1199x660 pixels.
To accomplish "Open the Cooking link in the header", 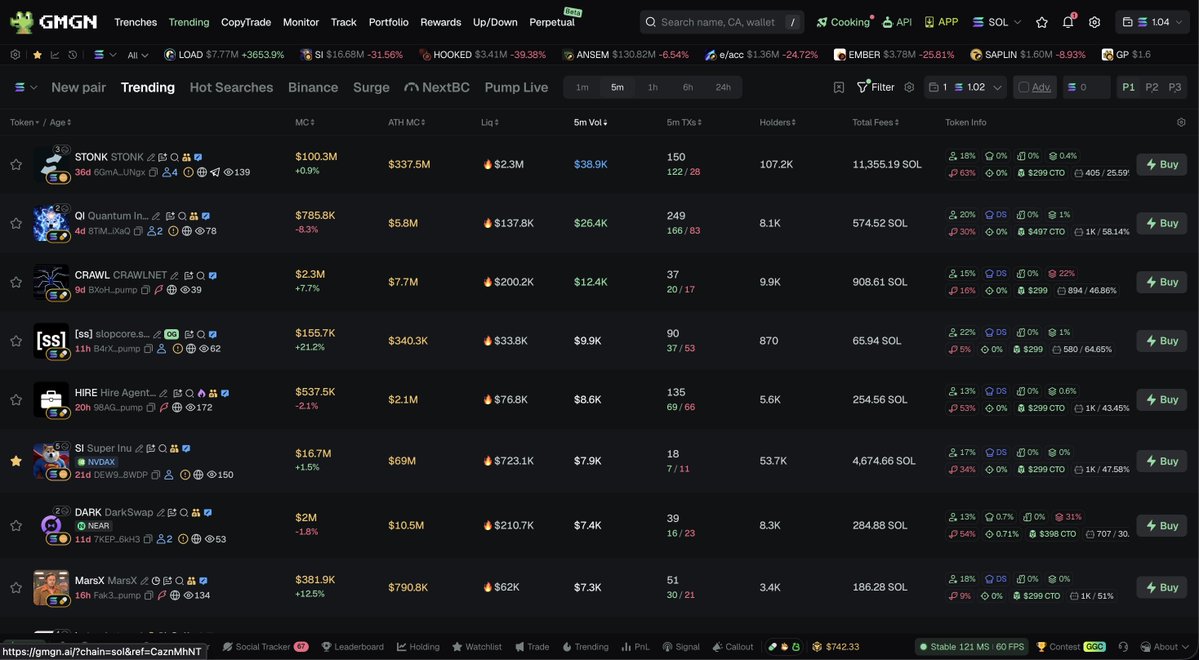I will 843,22.
